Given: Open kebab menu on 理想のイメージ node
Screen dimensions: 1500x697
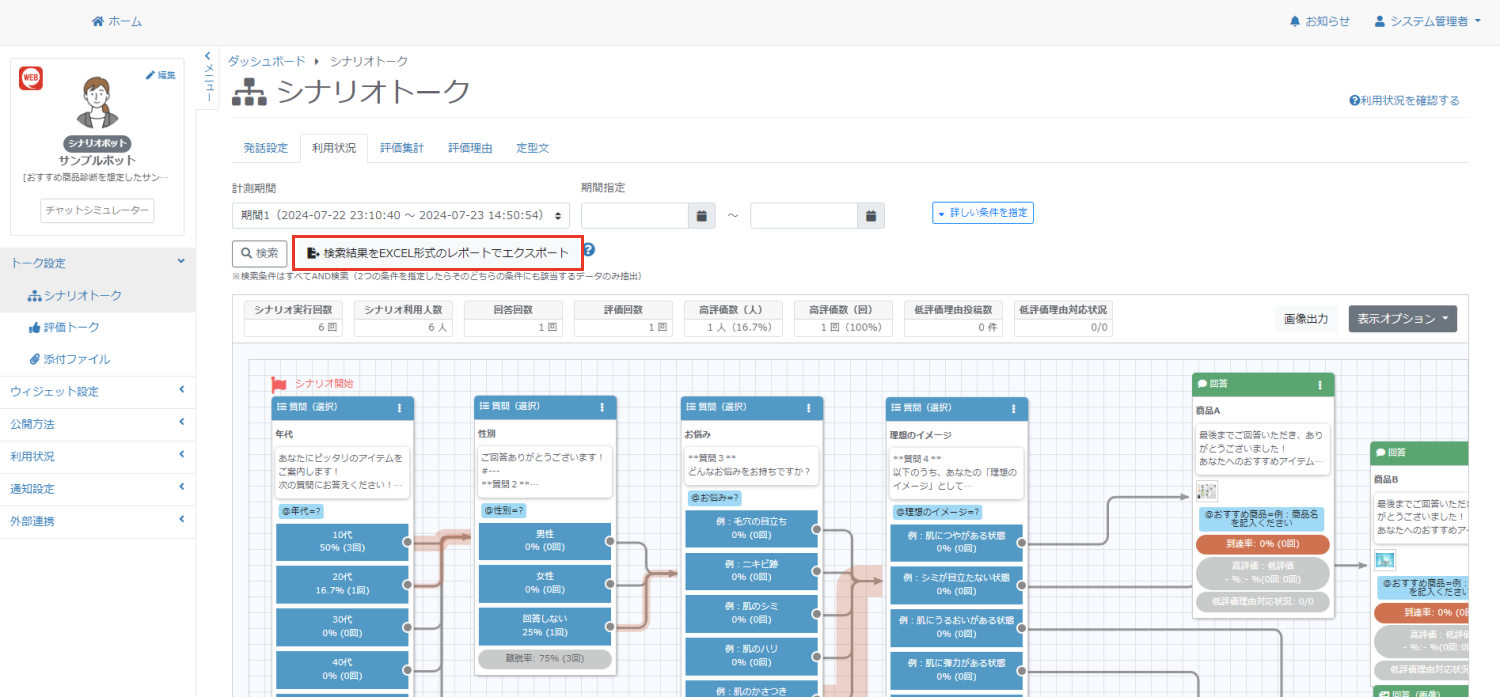Looking at the screenshot, I should [x=1014, y=408].
